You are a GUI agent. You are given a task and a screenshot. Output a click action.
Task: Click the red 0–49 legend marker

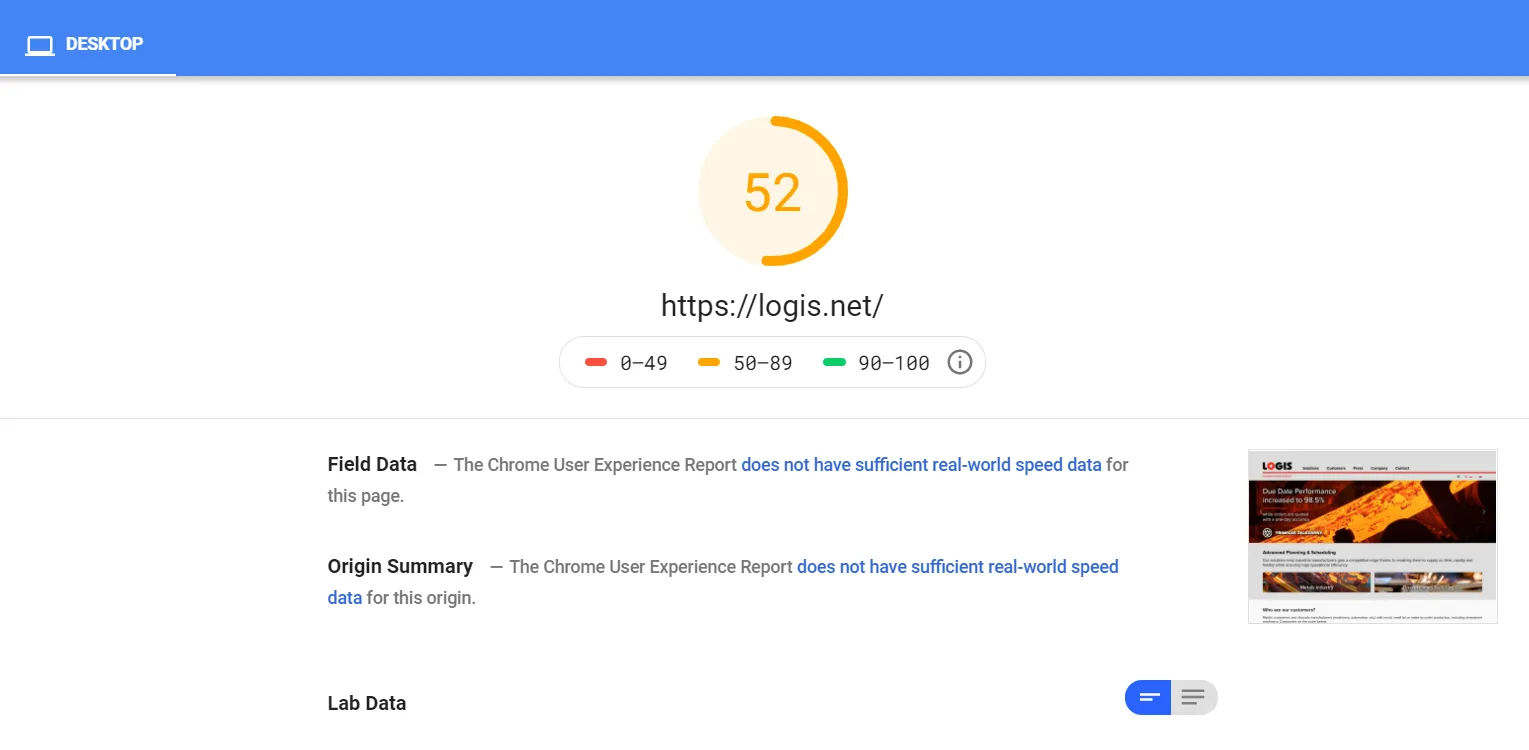pyautogui.click(x=596, y=362)
